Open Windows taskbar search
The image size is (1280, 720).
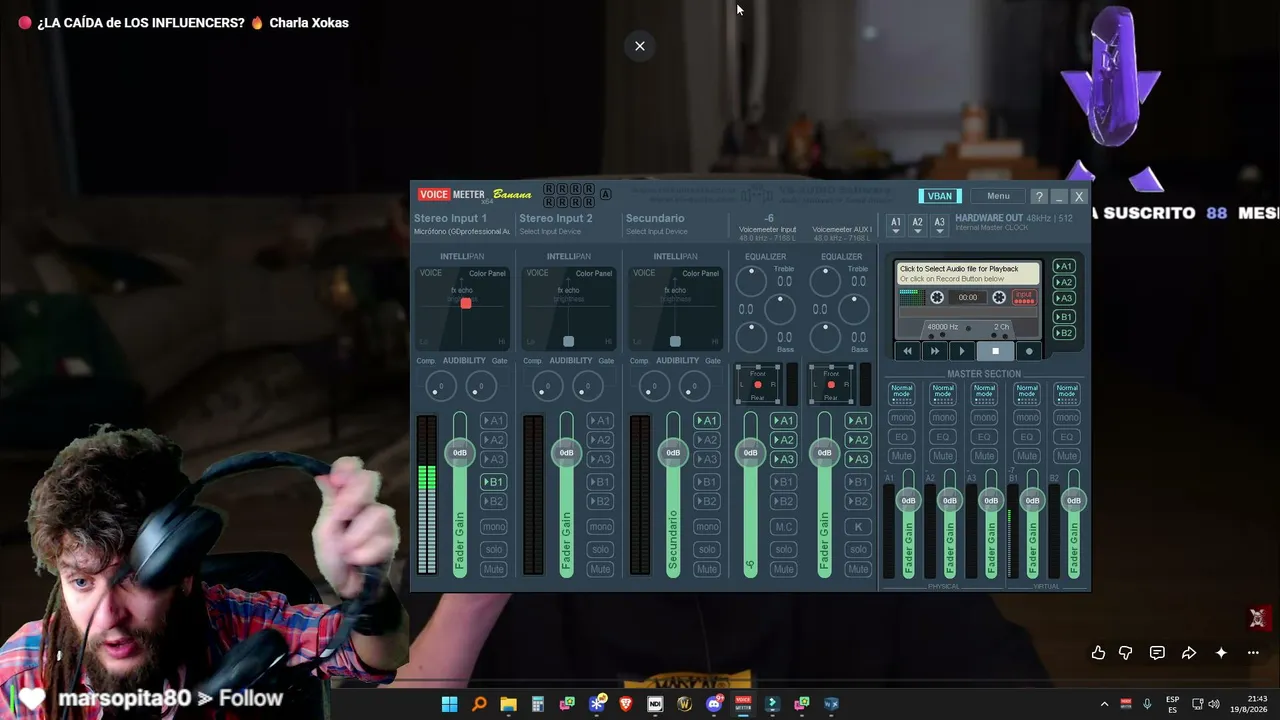tap(479, 704)
